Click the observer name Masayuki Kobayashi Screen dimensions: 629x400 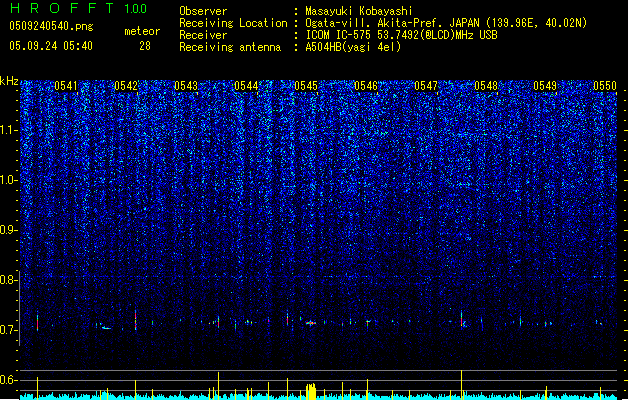359,11
